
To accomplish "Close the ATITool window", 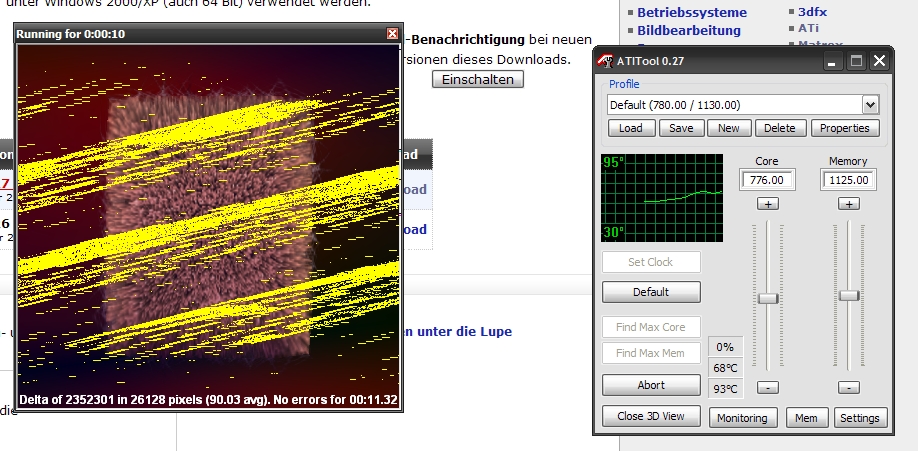I will [880, 61].
